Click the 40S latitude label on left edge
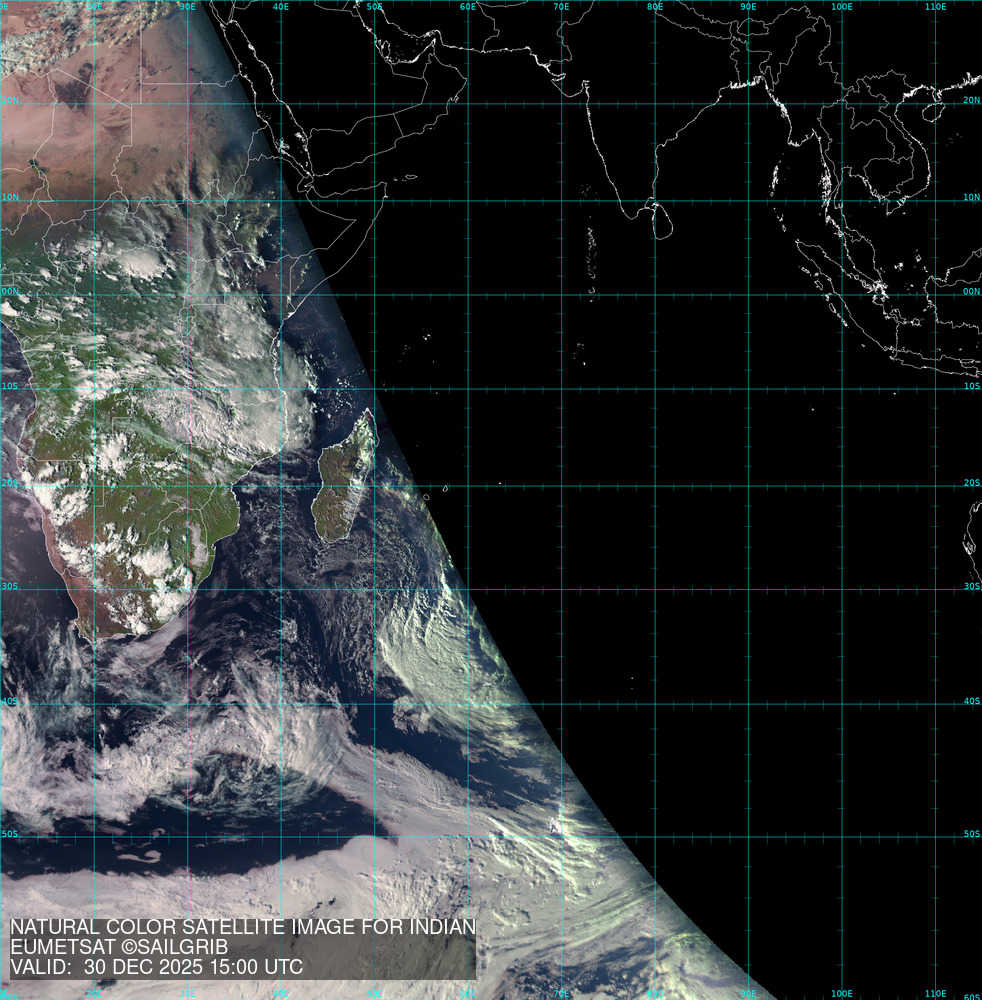982x1000 pixels. point(9,701)
